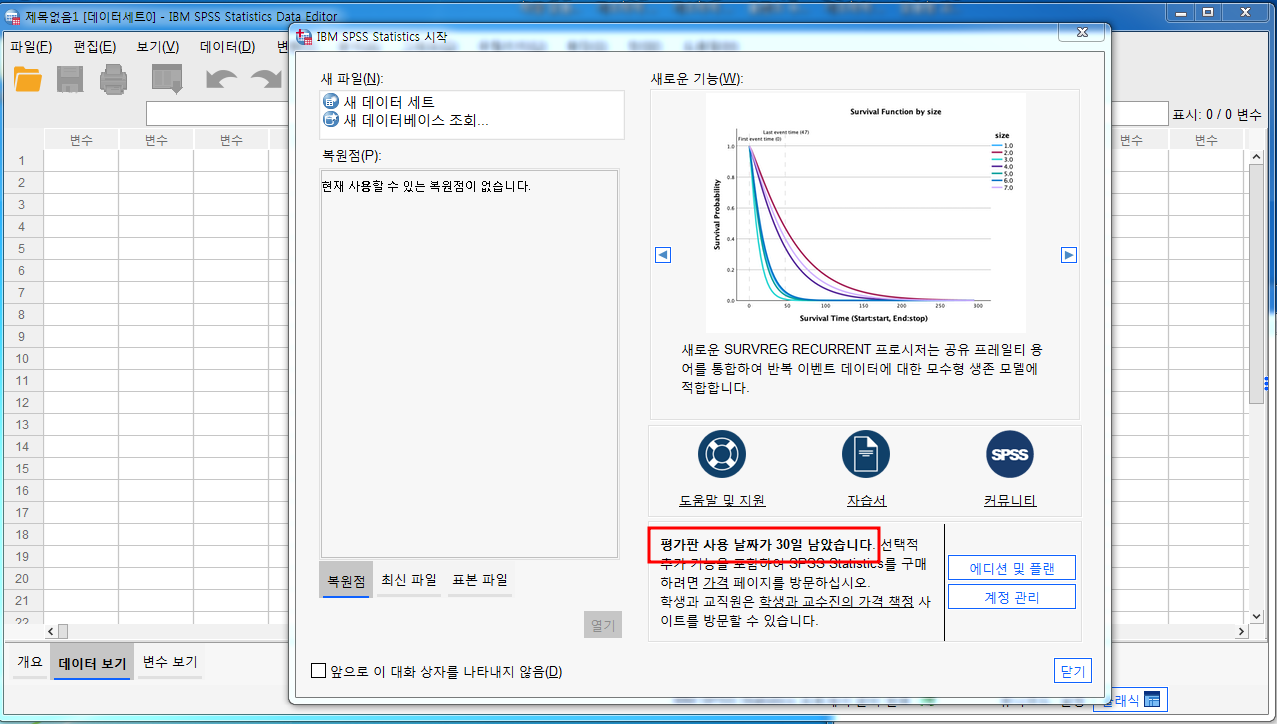
Task: Open the 보기(V) menu
Action: tap(158, 46)
